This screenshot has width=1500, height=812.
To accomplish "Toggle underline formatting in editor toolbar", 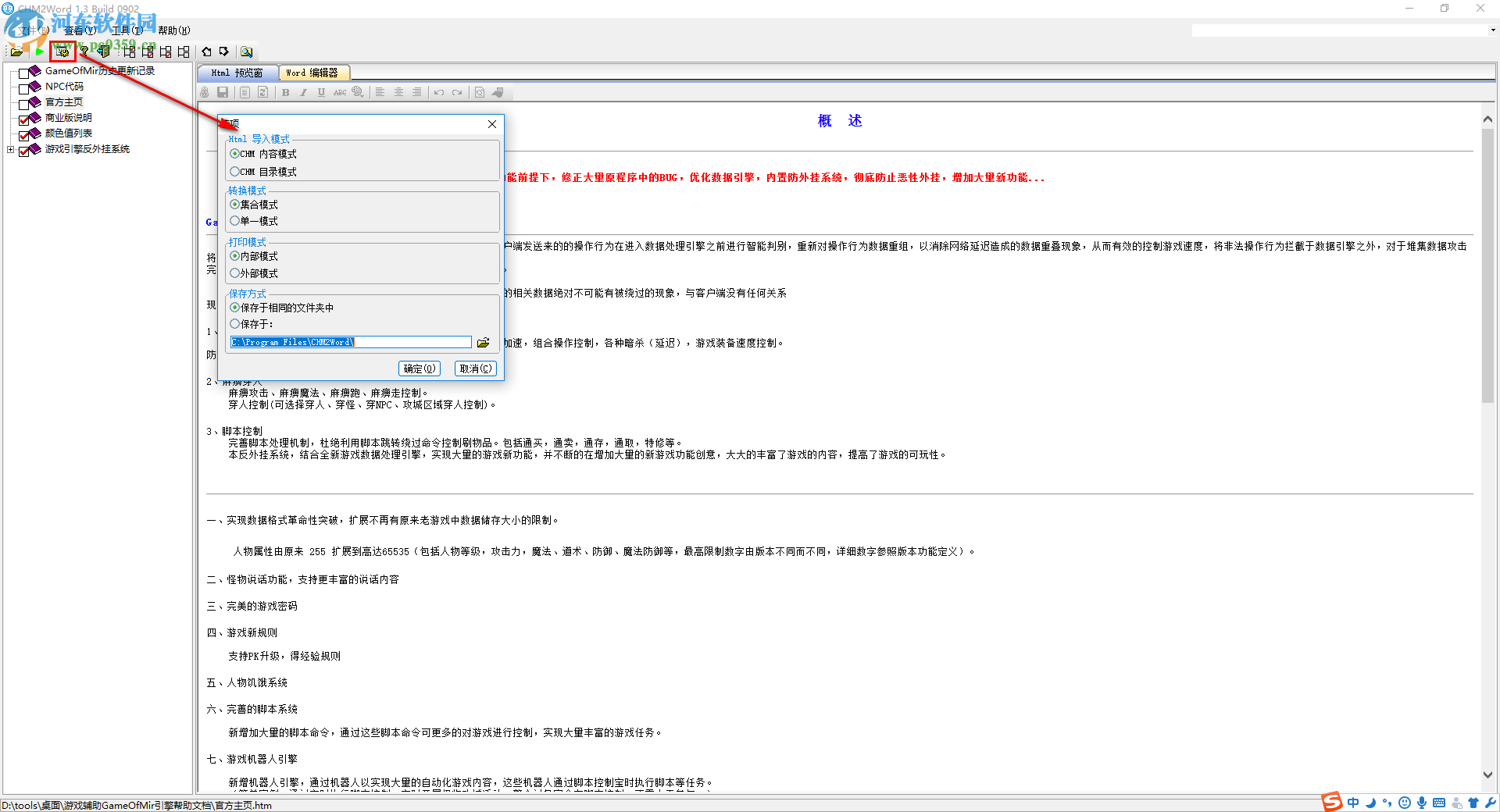I will click(x=321, y=92).
